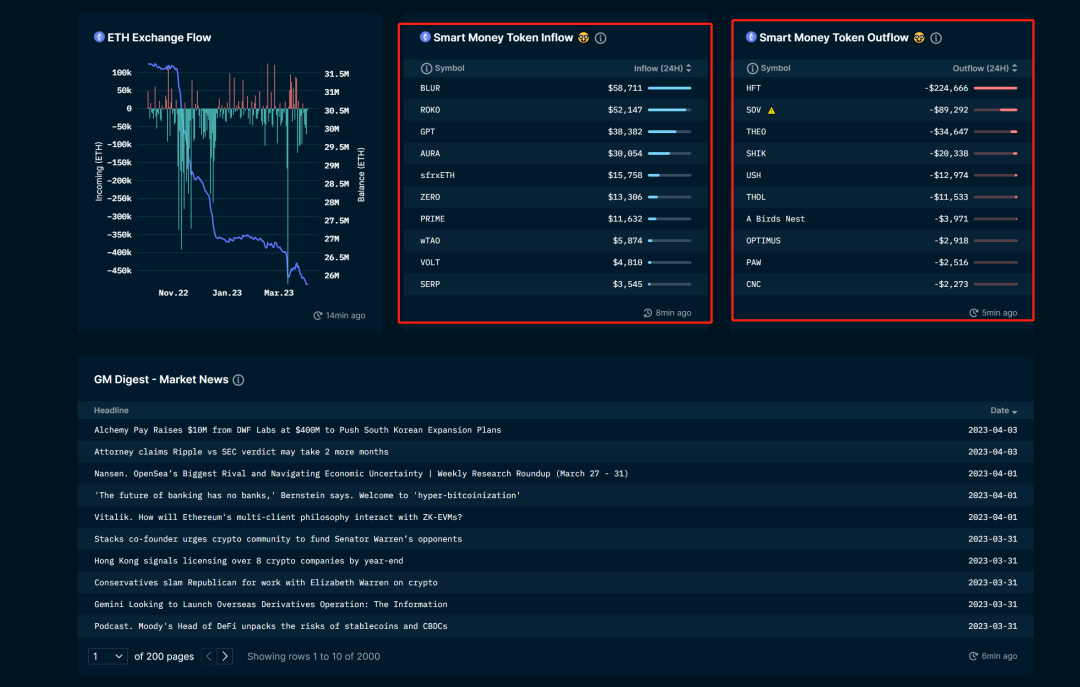Open info tooltip next to Smart Money Token Inflow title
The image size is (1080, 687).
(601, 38)
